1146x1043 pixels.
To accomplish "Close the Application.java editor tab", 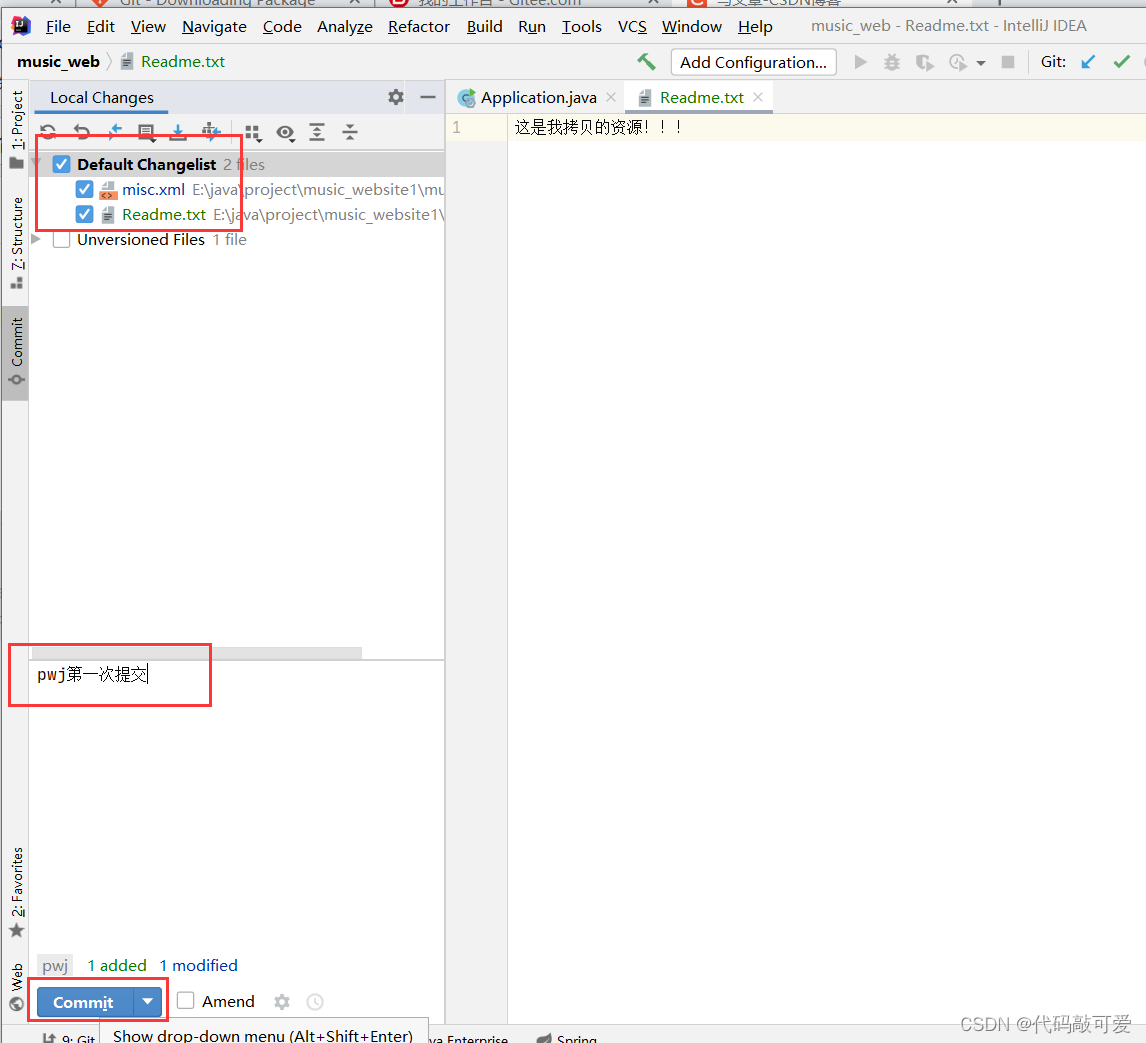I will (611, 97).
